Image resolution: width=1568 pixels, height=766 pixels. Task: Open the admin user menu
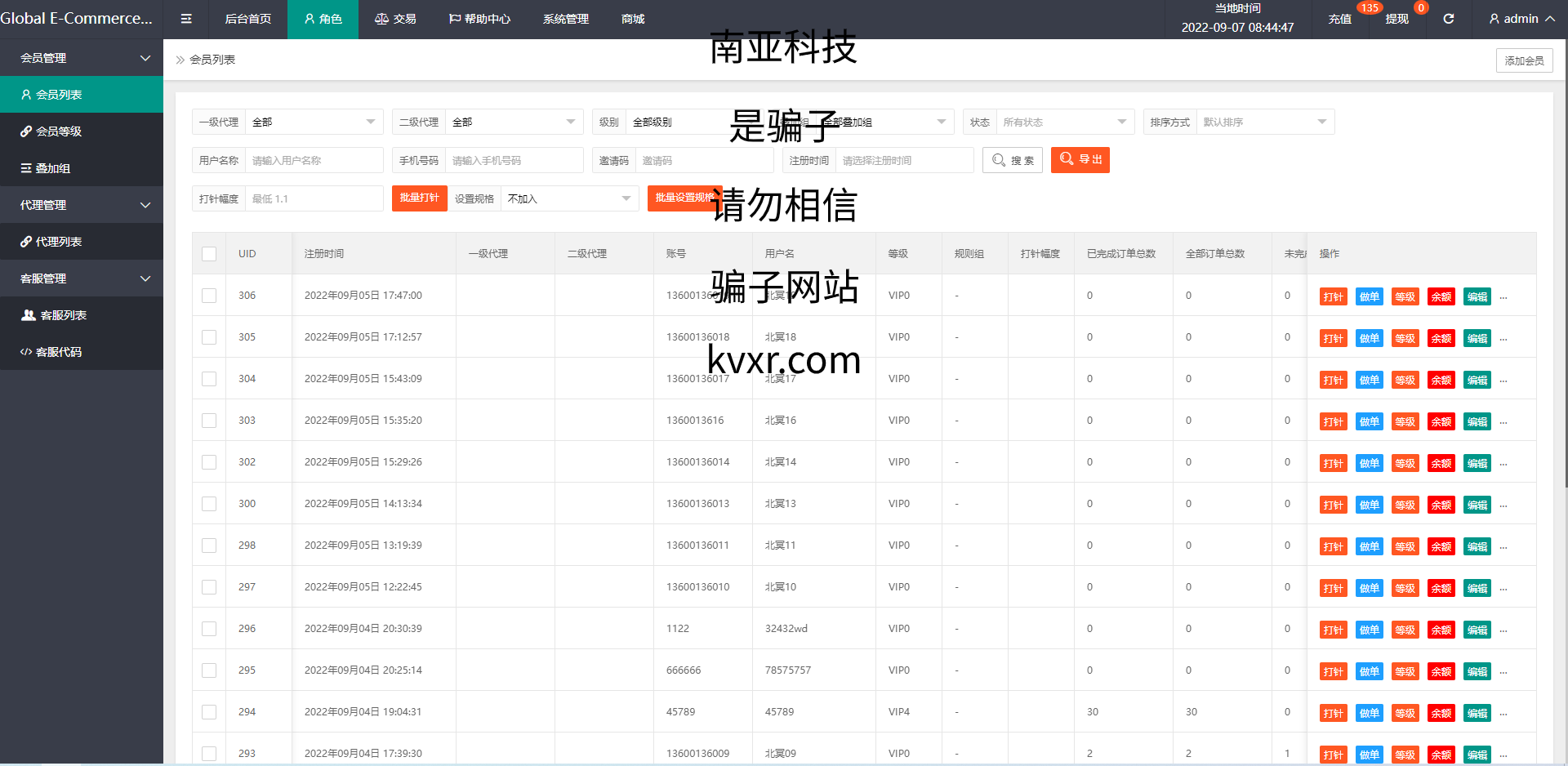[1522, 19]
